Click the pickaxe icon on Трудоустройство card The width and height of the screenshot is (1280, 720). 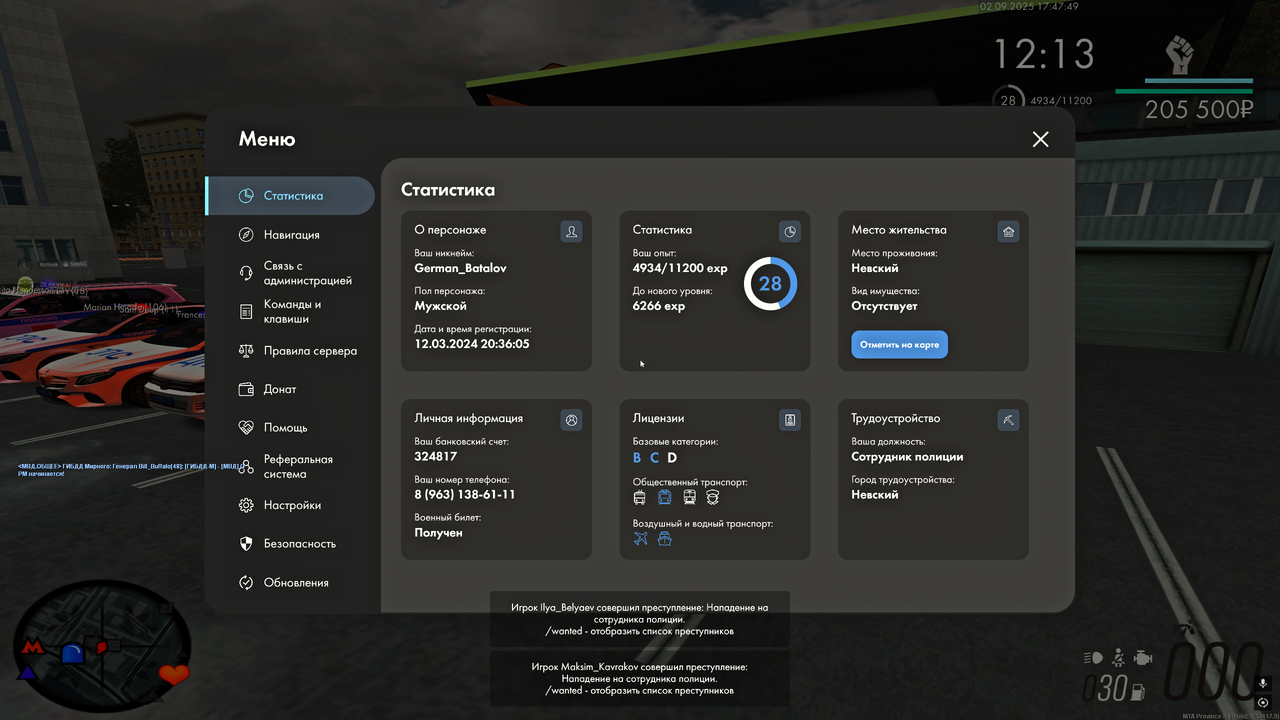(1008, 420)
